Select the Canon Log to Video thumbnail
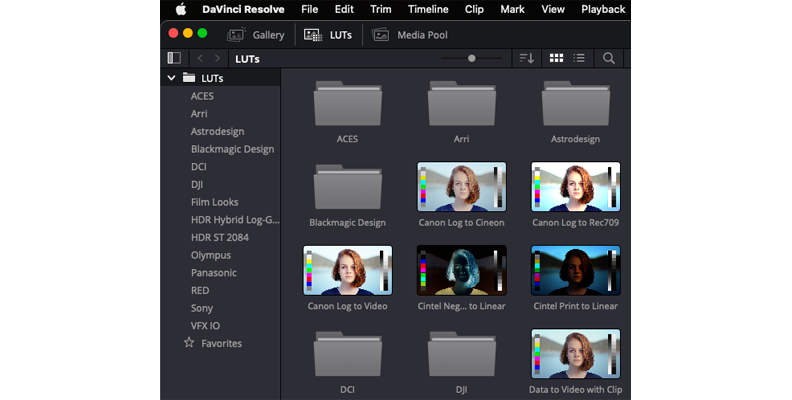The height and width of the screenshot is (400, 792). 348,271
